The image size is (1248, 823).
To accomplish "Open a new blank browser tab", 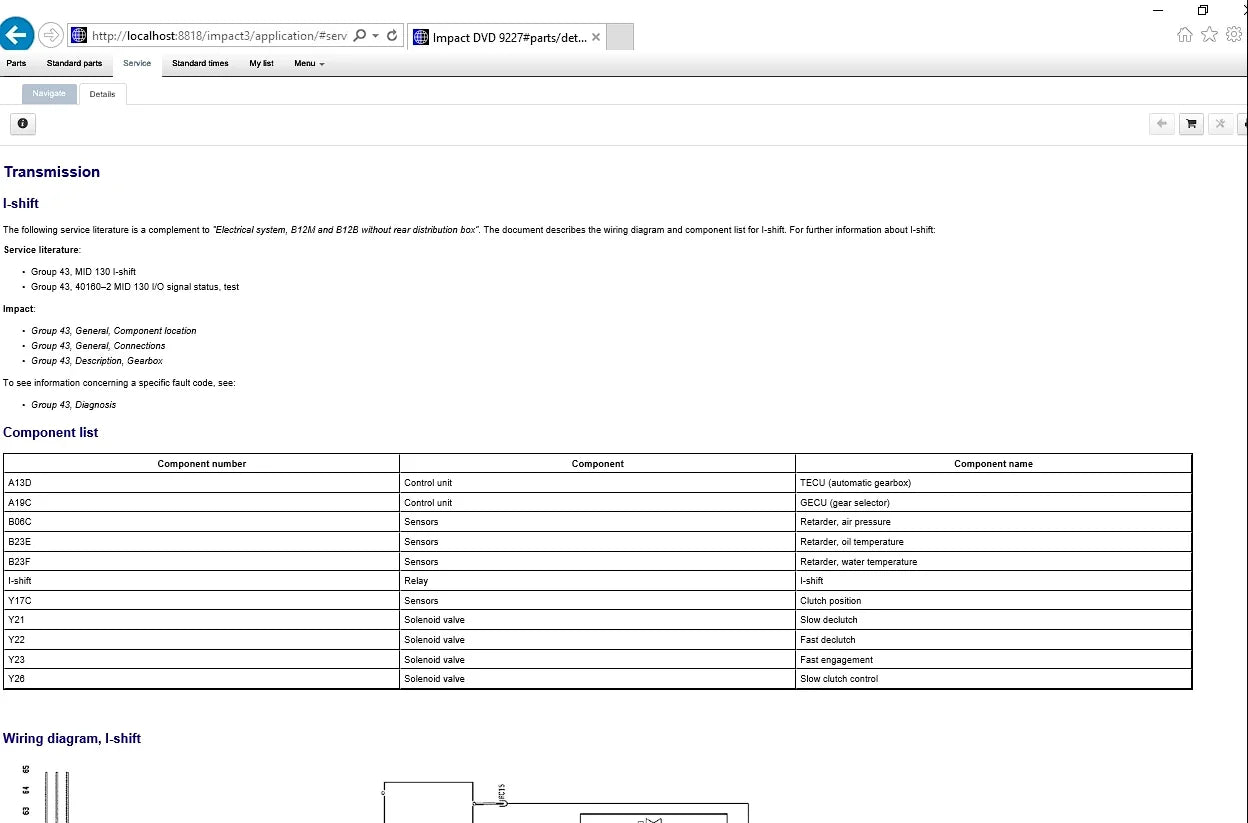I will [x=620, y=37].
